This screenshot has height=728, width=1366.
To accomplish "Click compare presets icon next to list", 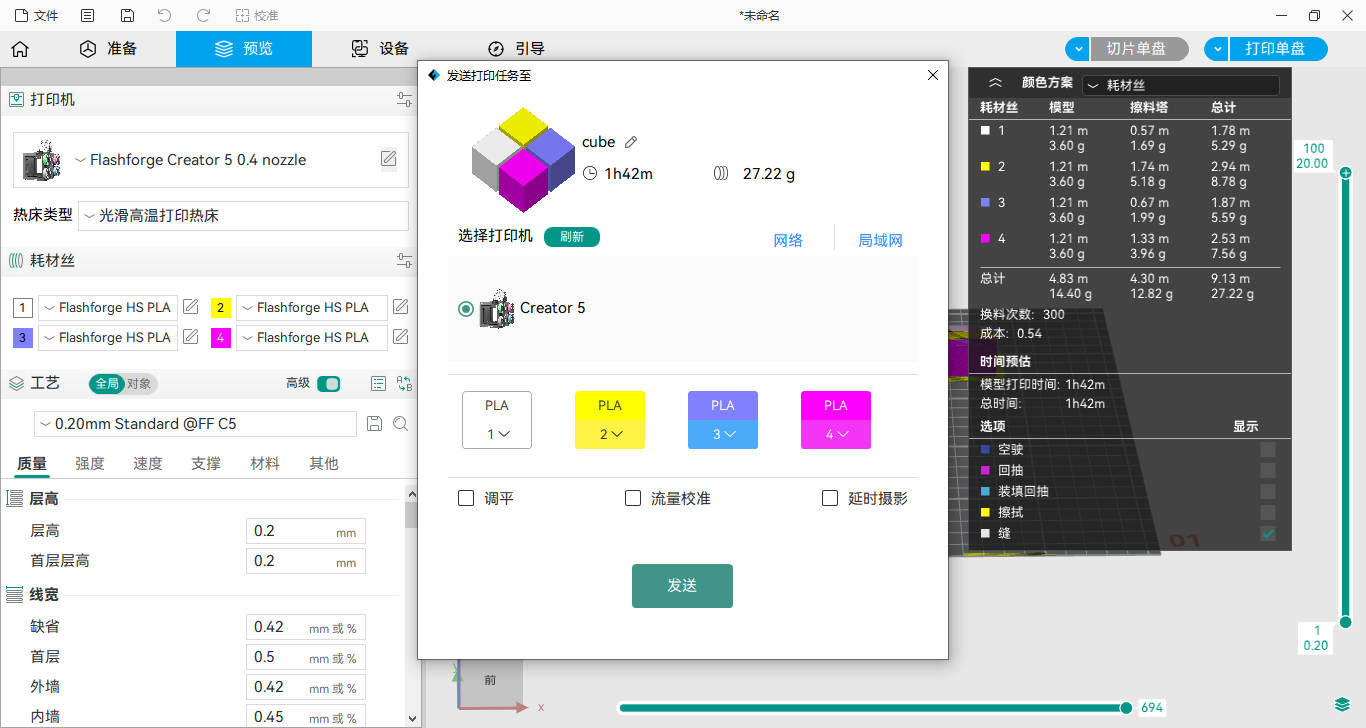I will 404,383.
